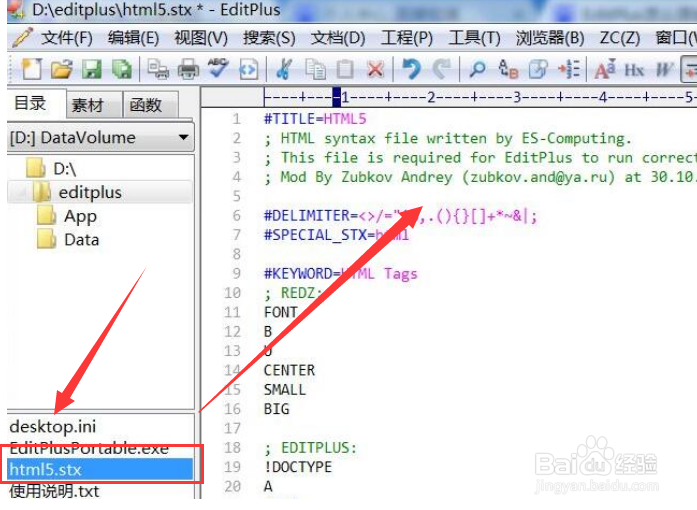This screenshot has width=697, height=510.
Task: Click the Paste clipboard icon
Action: click(345, 69)
